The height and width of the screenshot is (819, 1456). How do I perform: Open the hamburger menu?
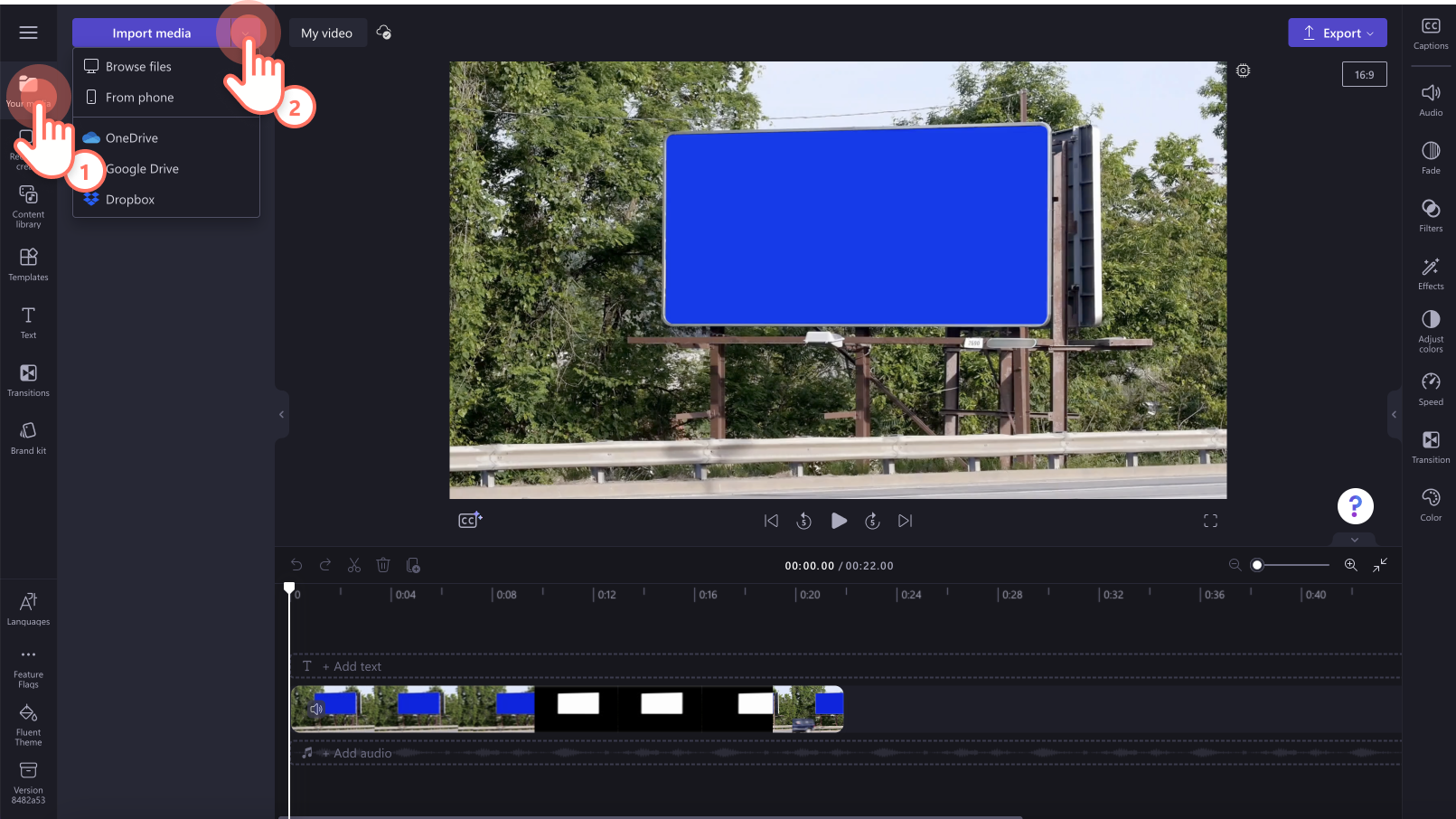click(x=28, y=33)
